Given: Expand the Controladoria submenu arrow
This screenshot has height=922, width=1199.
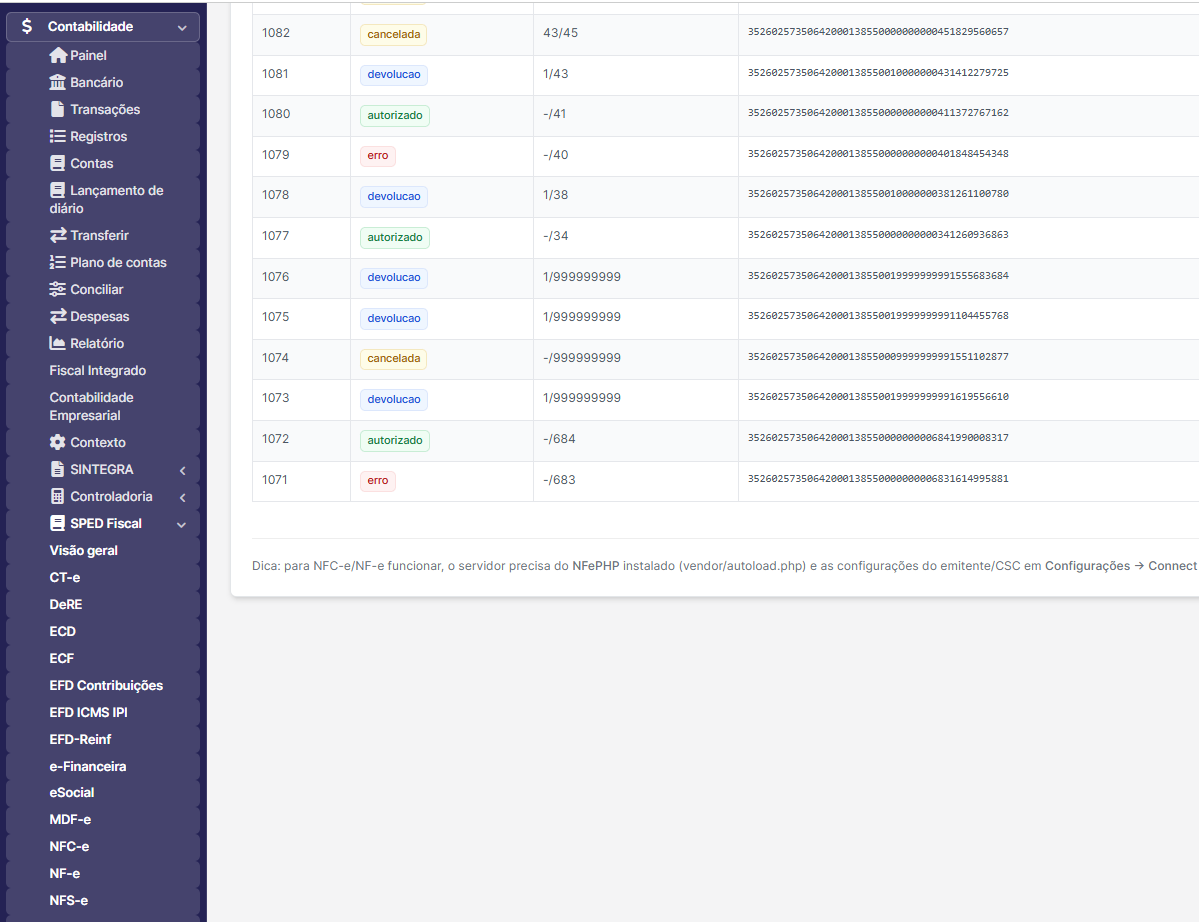Looking at the screenshot, I should 182,497.
